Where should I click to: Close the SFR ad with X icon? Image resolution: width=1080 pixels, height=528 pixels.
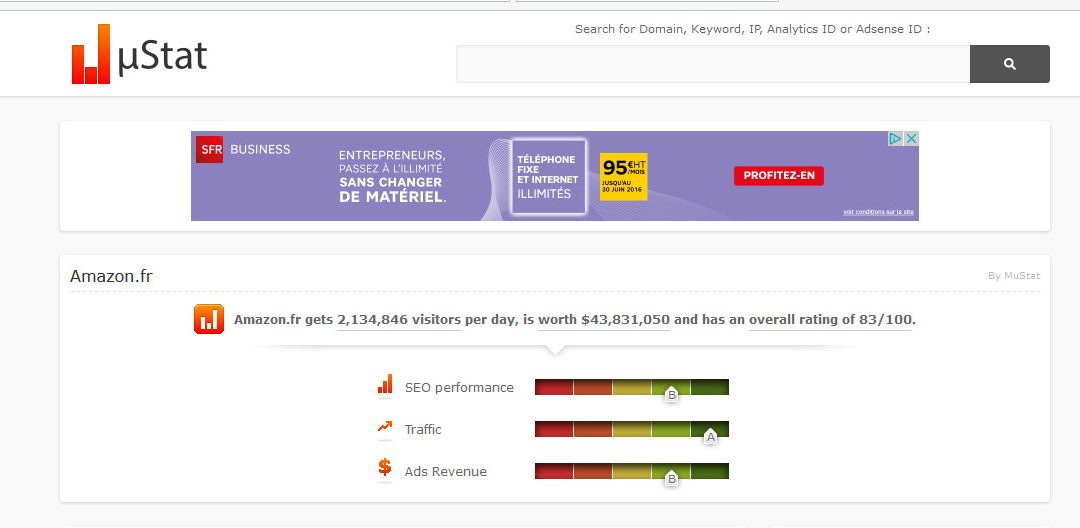point(911,138)
